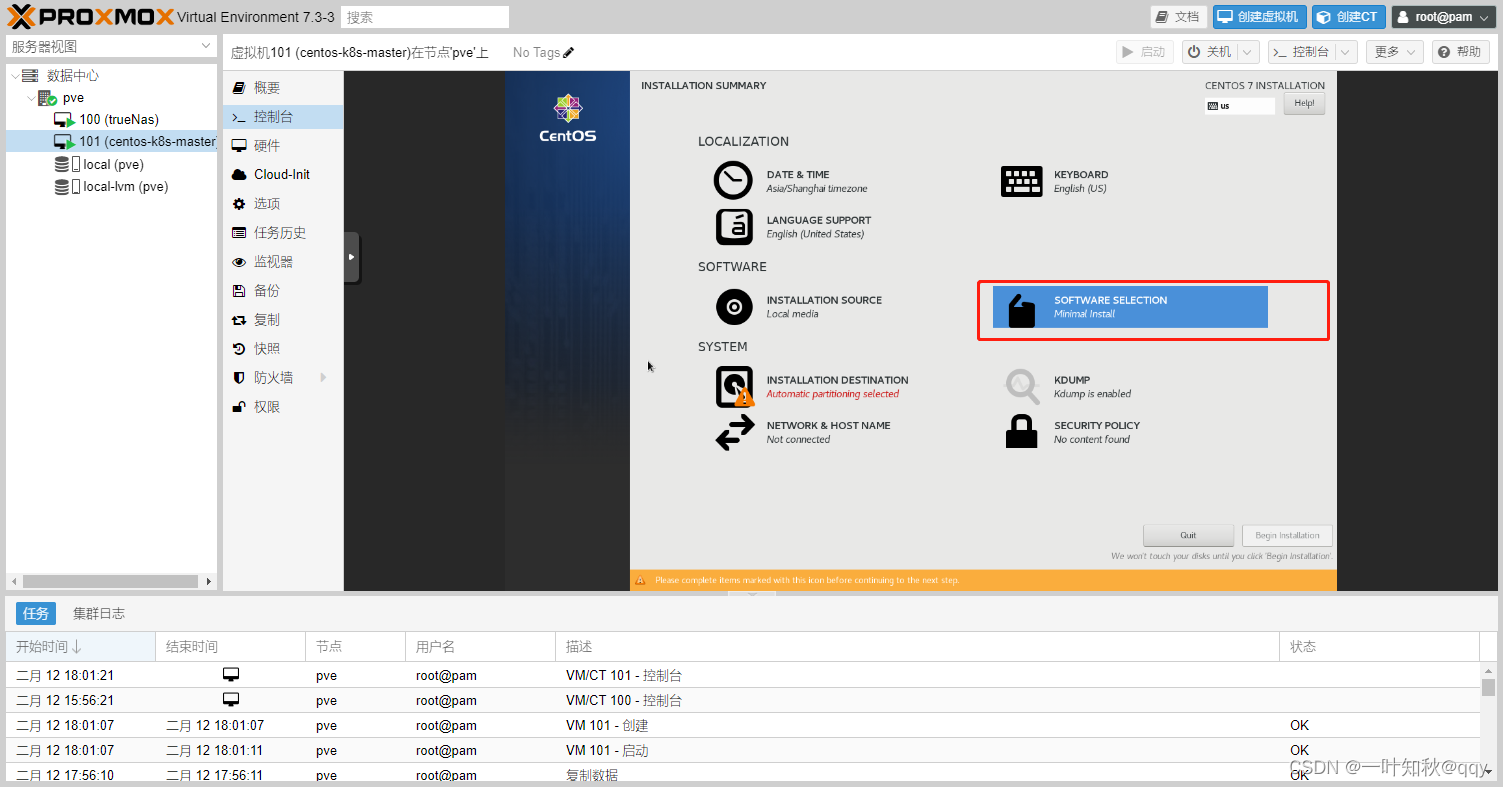Click the installer Quit button

[x=1188, y=535]
